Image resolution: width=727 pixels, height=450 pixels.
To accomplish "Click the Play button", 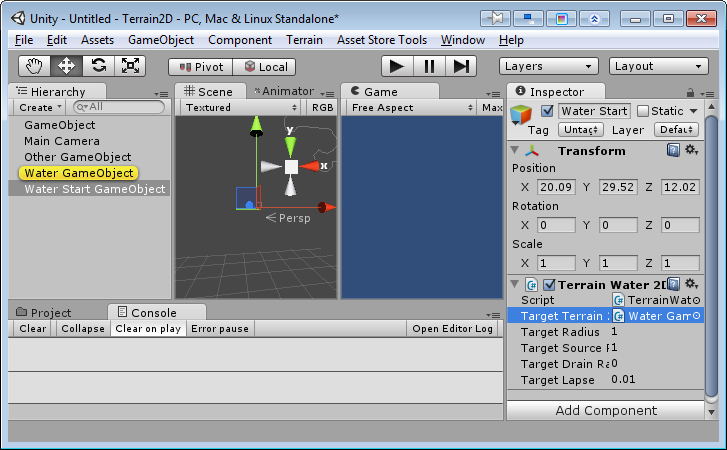I will pyautogui.click(x=396, y=66).
